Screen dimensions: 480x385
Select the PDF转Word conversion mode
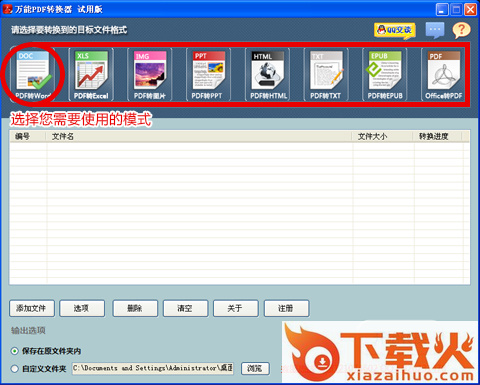[x=33, y=74]
